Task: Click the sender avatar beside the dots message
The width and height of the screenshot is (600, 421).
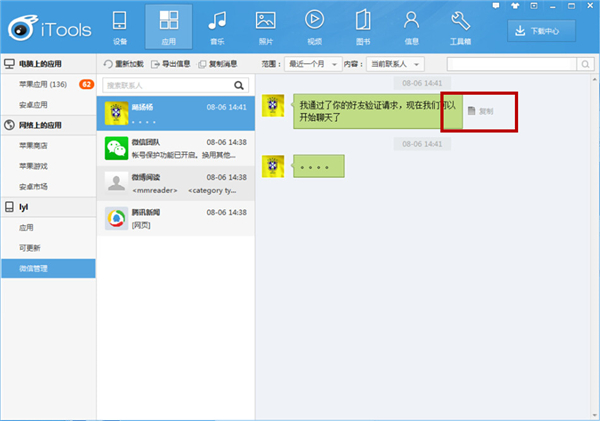Action: [x=273, y=166]
